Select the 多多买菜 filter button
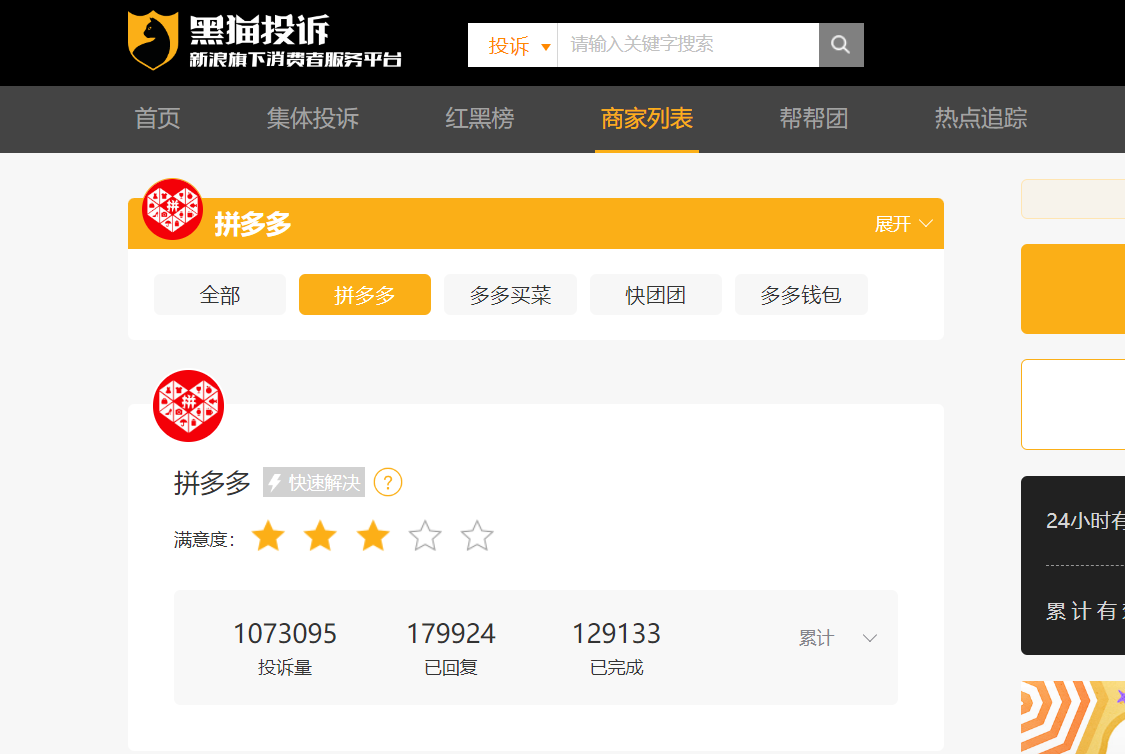This screenshot has height=754, width=1125. 510,295
